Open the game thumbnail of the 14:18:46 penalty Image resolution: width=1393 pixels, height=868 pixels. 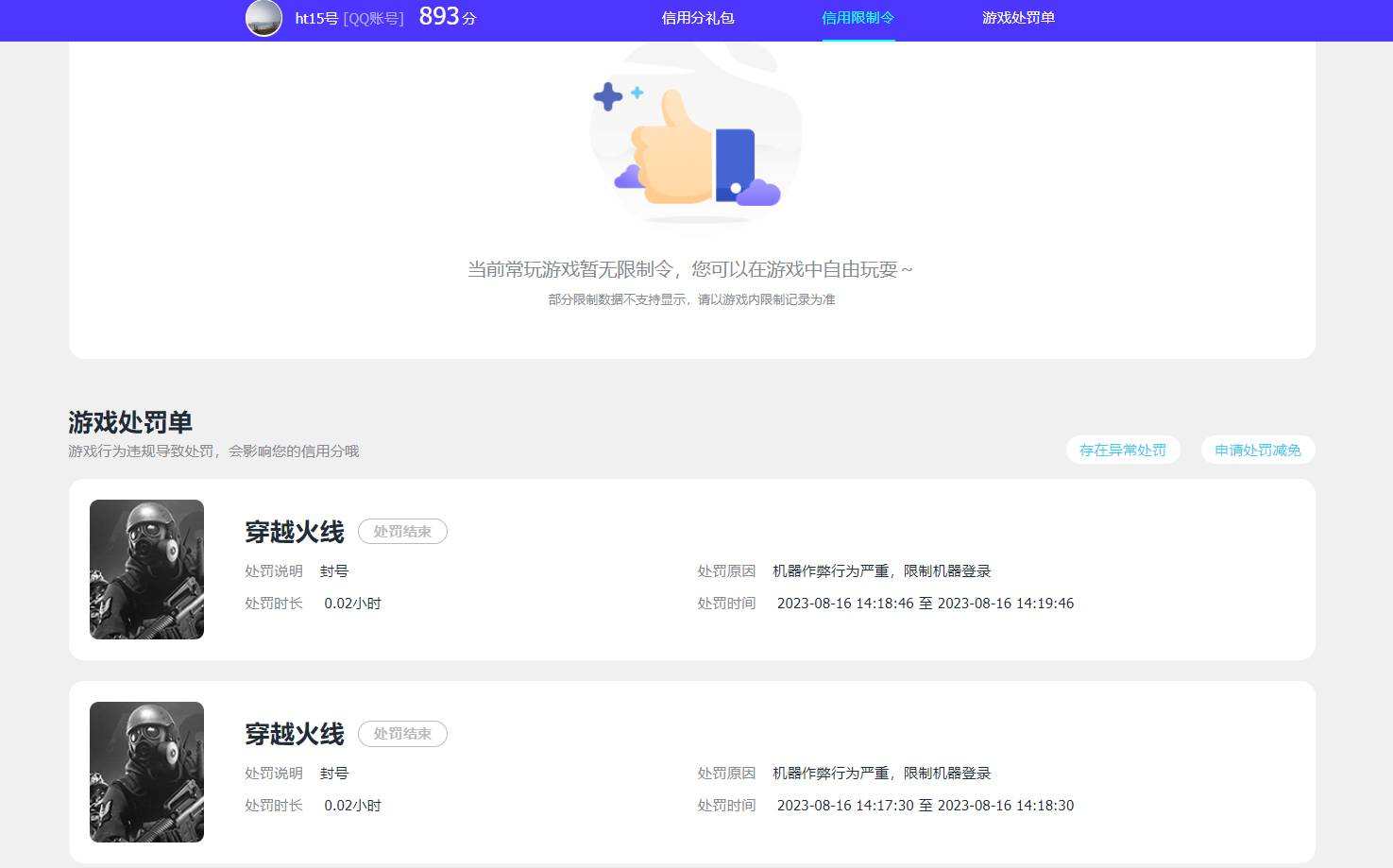point(146,570)
